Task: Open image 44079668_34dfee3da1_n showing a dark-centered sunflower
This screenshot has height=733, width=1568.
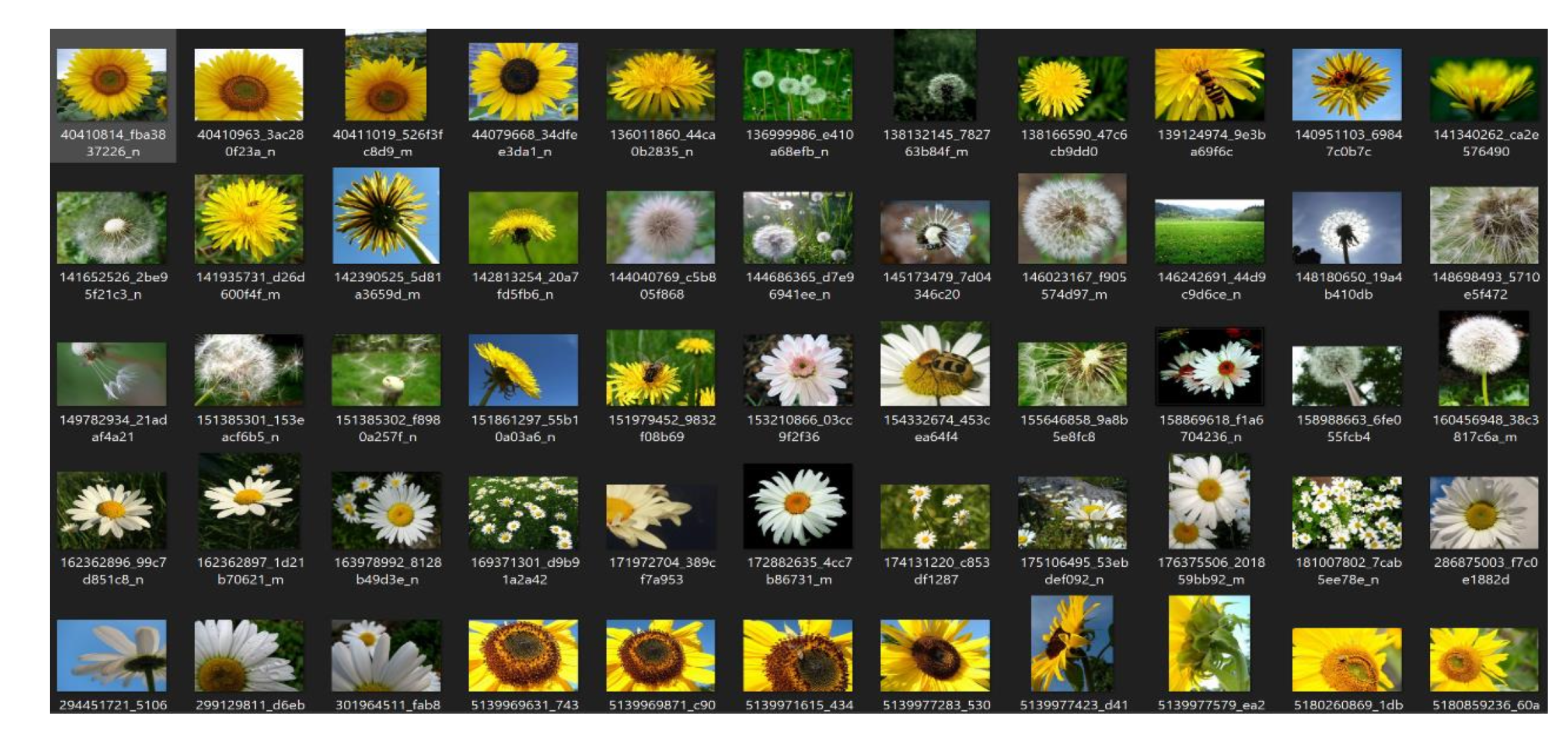Action: pos(524,85)
